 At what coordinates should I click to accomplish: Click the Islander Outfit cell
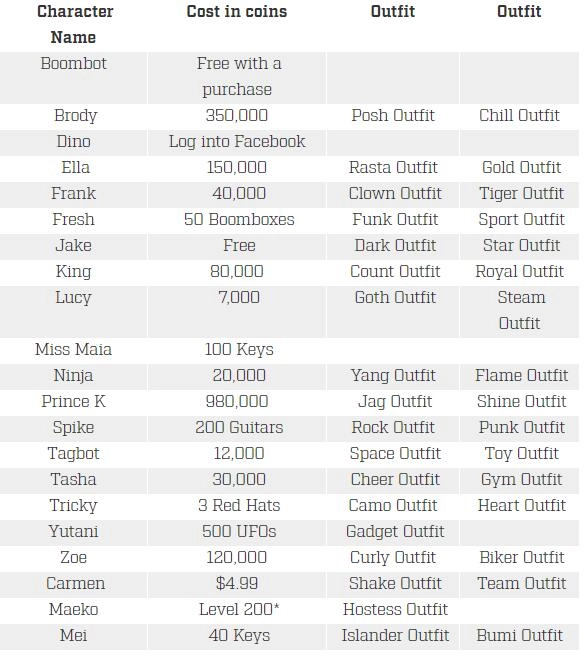pos(395,636)
